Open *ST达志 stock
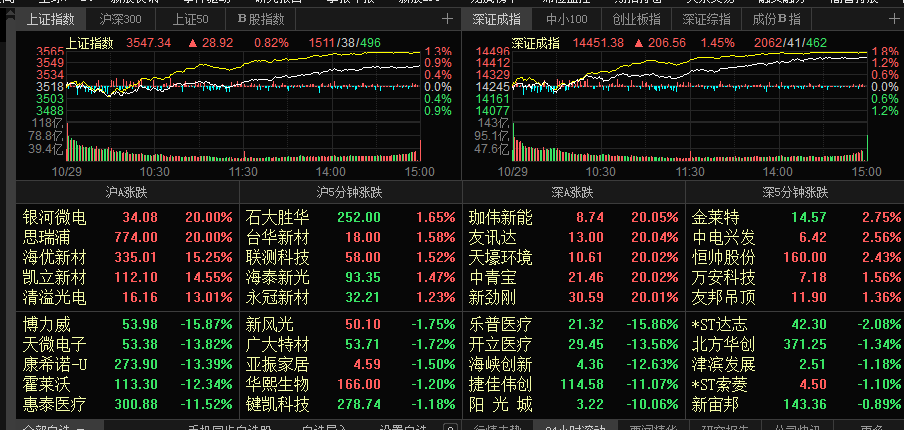Screen dimensions: 904x430 (x=794, y=325)
